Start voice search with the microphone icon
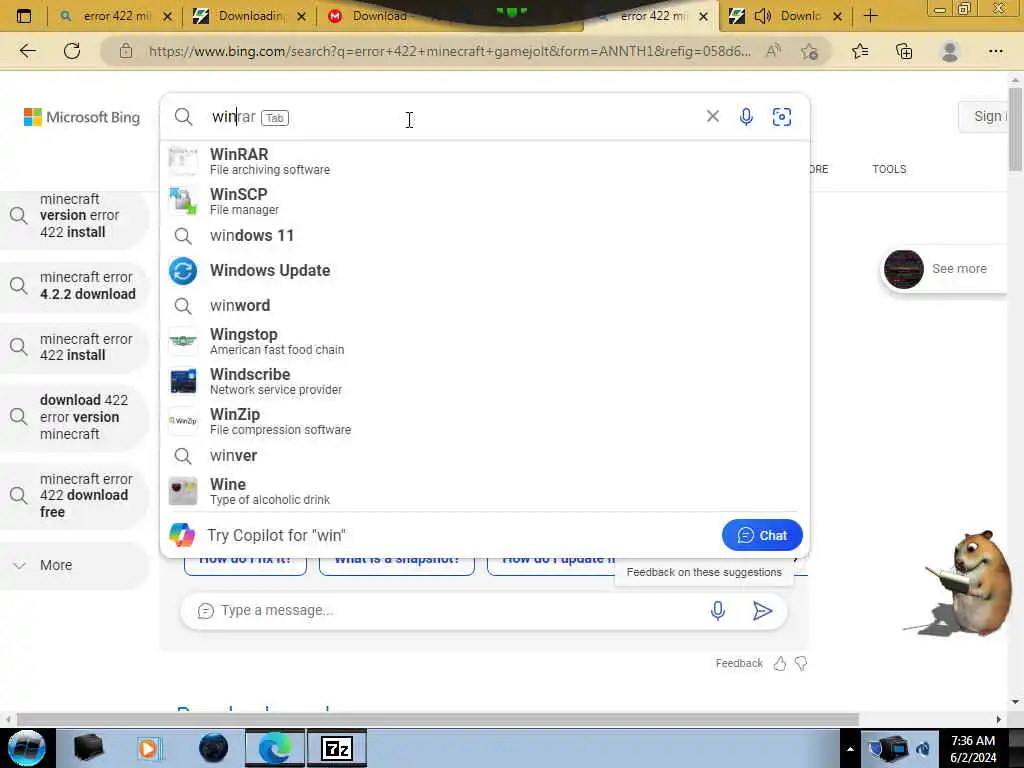The height and width of the screenshot is (768, 1024). click(746, 116)
